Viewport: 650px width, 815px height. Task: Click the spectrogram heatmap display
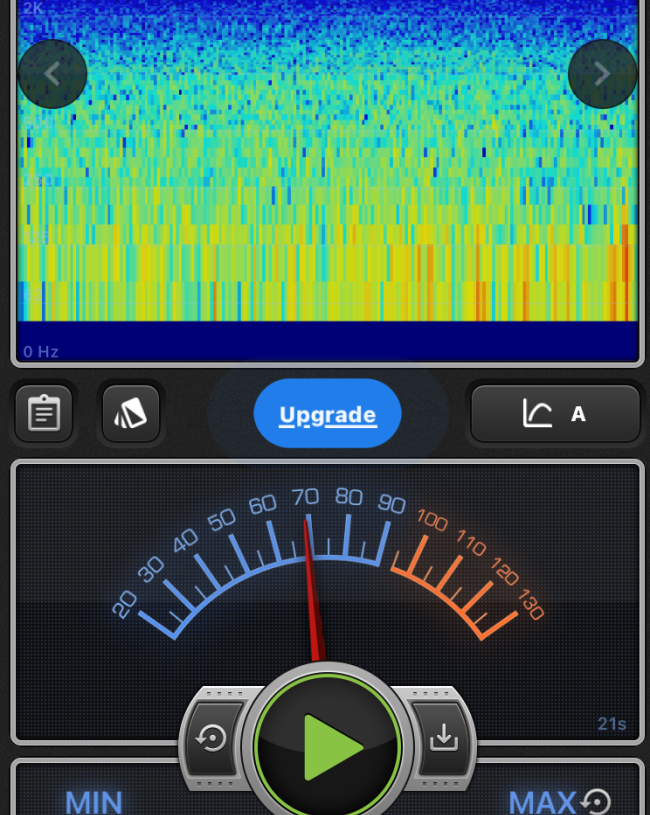pos(328,180)
